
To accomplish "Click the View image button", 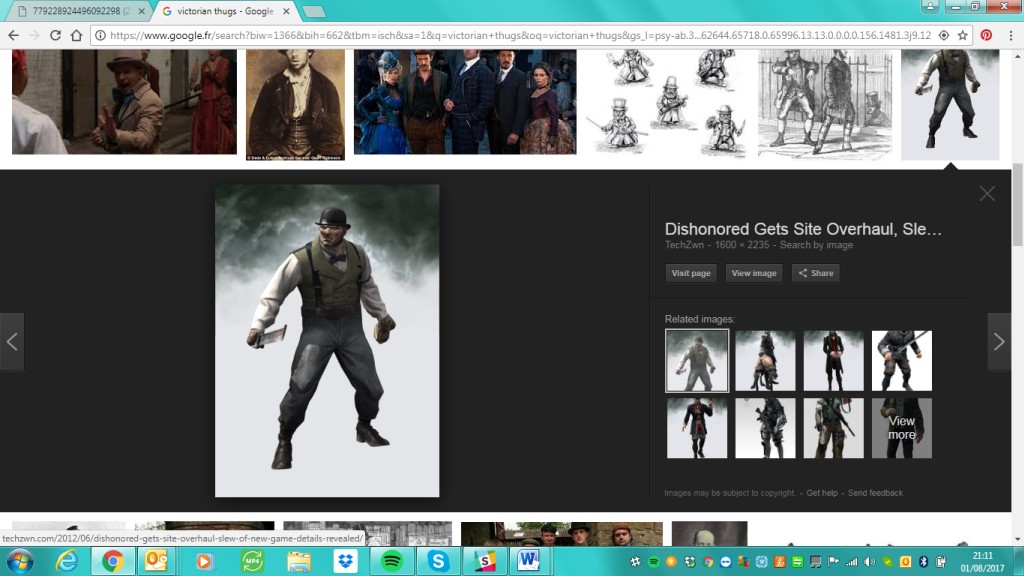I will [x=754, y=273].
